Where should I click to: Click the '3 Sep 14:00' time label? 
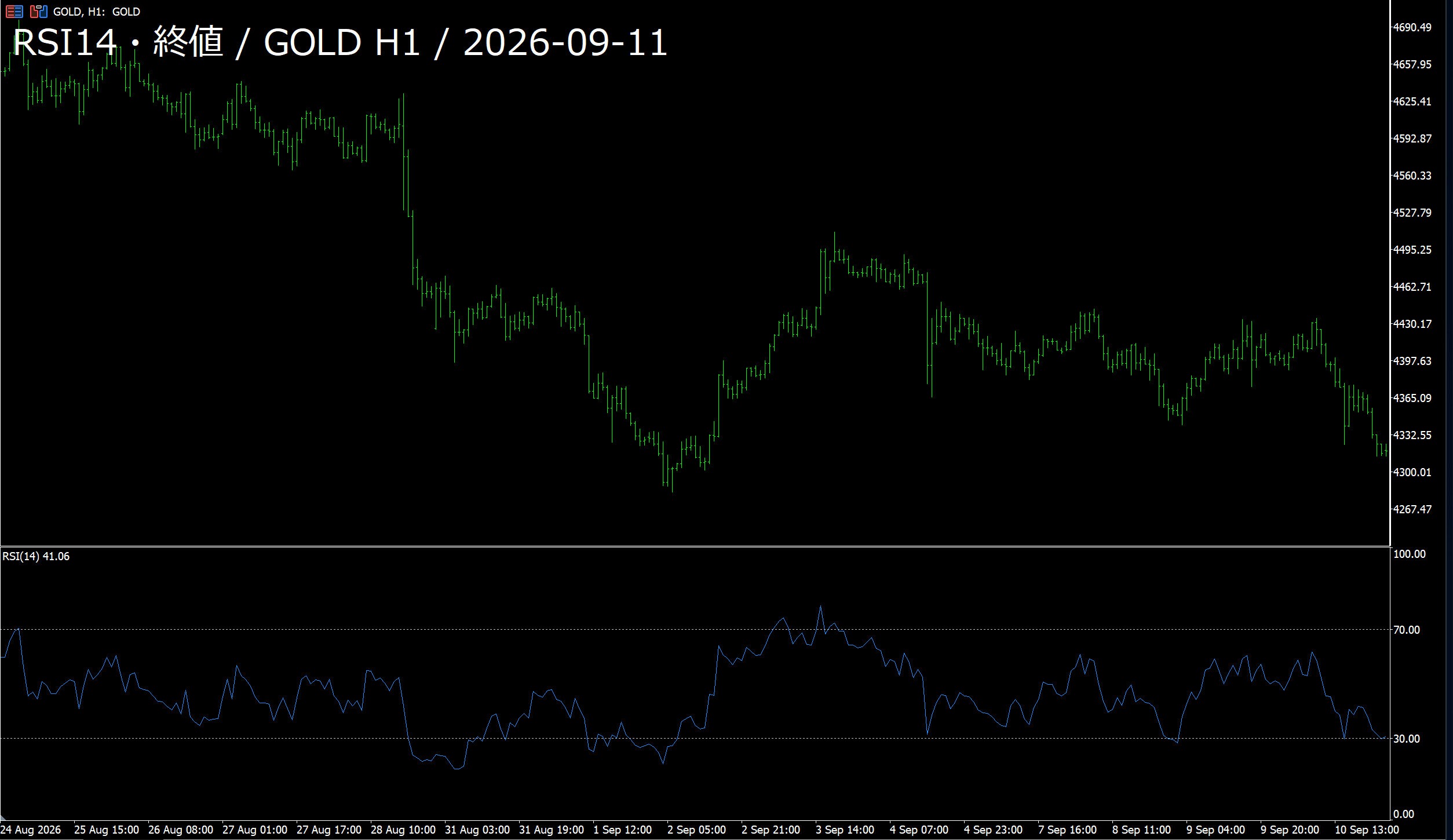coord(845,830)
